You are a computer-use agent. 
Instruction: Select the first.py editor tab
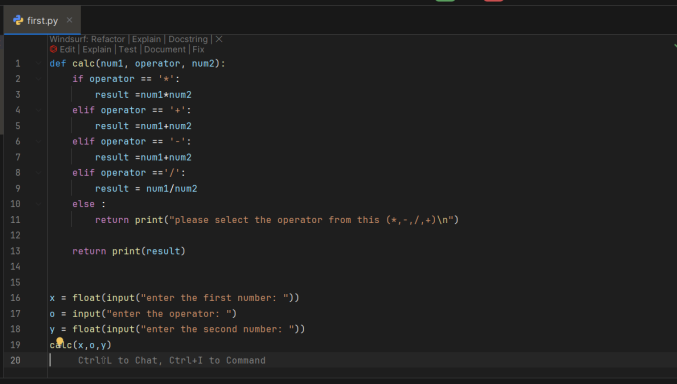(42, 20)
